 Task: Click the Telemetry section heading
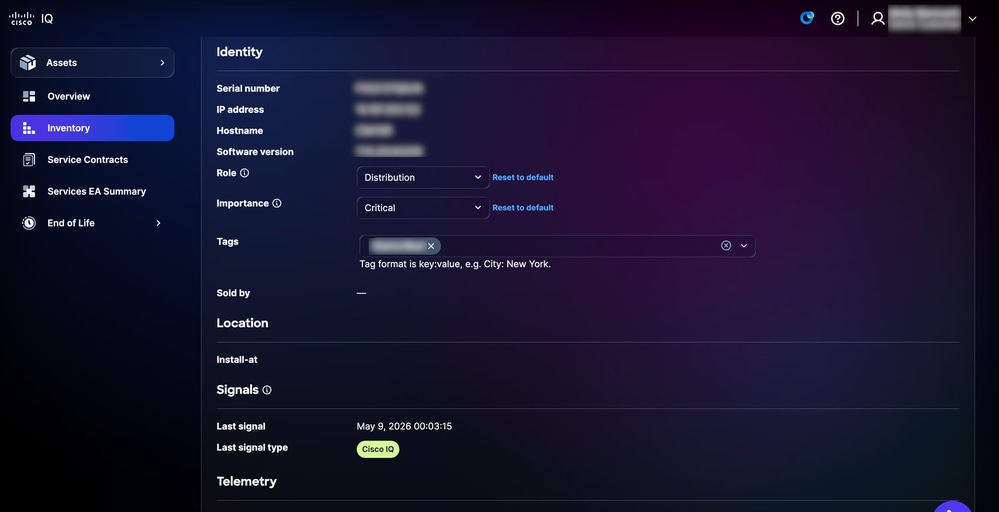pyautogui.click(x=247, y=481)
